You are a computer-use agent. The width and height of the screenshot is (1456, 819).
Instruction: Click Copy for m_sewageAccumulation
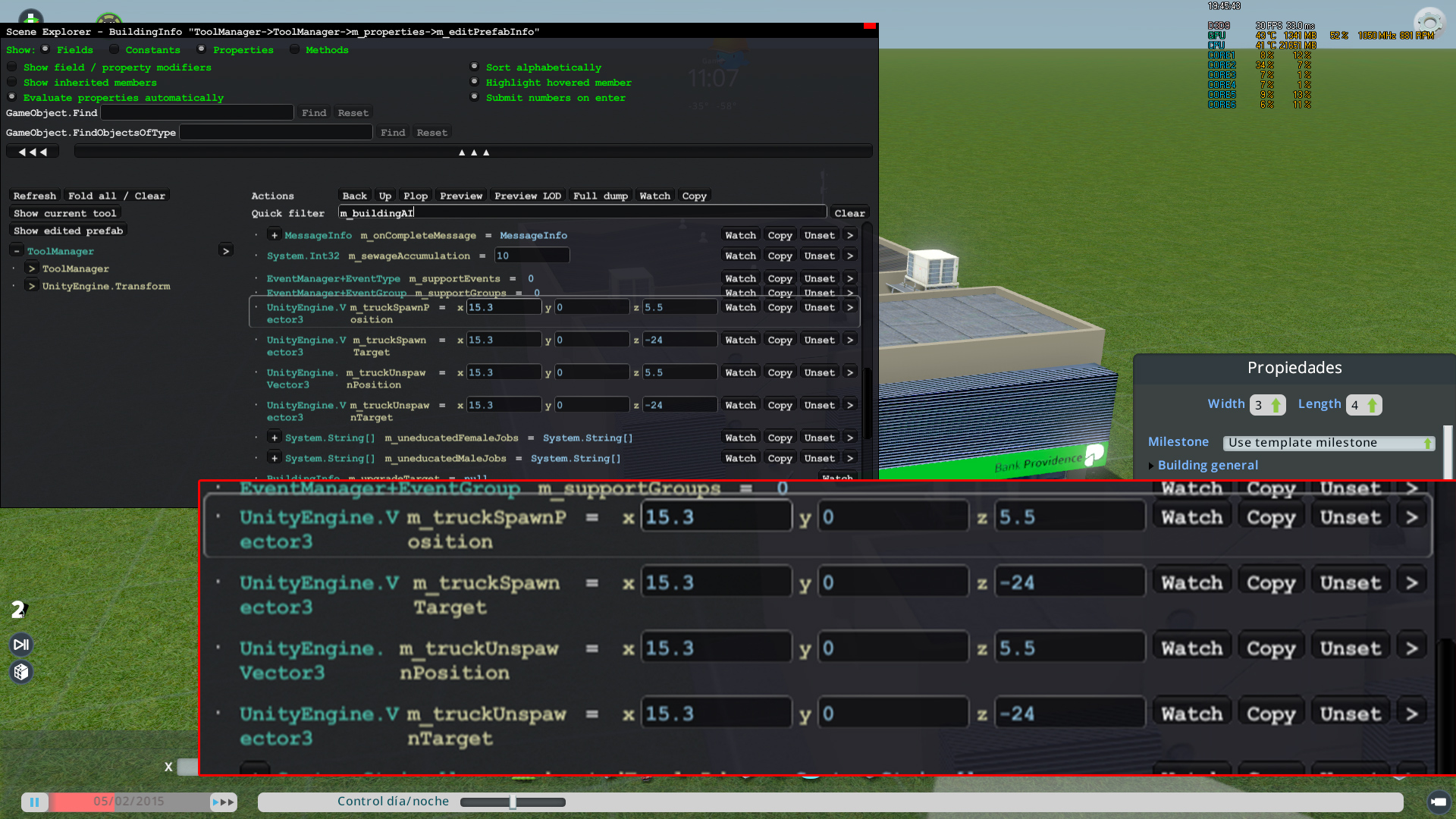tap(780, 256)
